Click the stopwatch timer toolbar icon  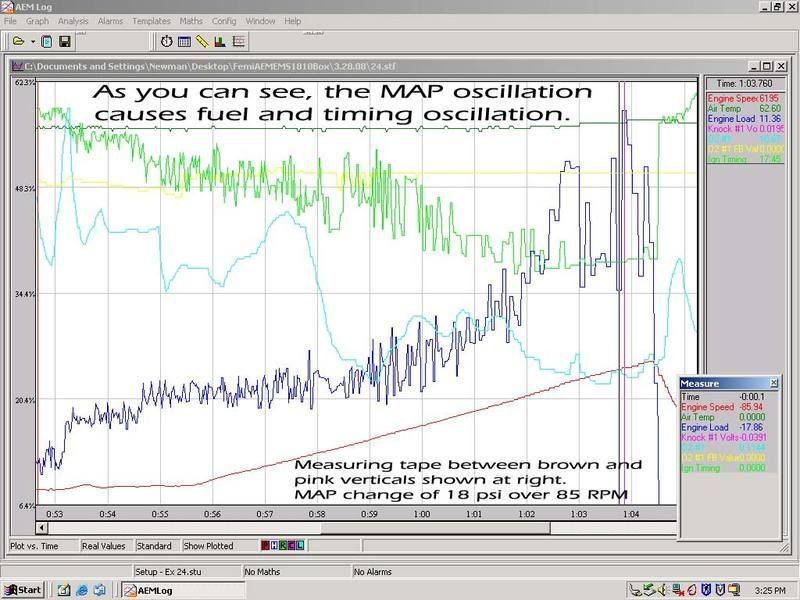point(166,42)
